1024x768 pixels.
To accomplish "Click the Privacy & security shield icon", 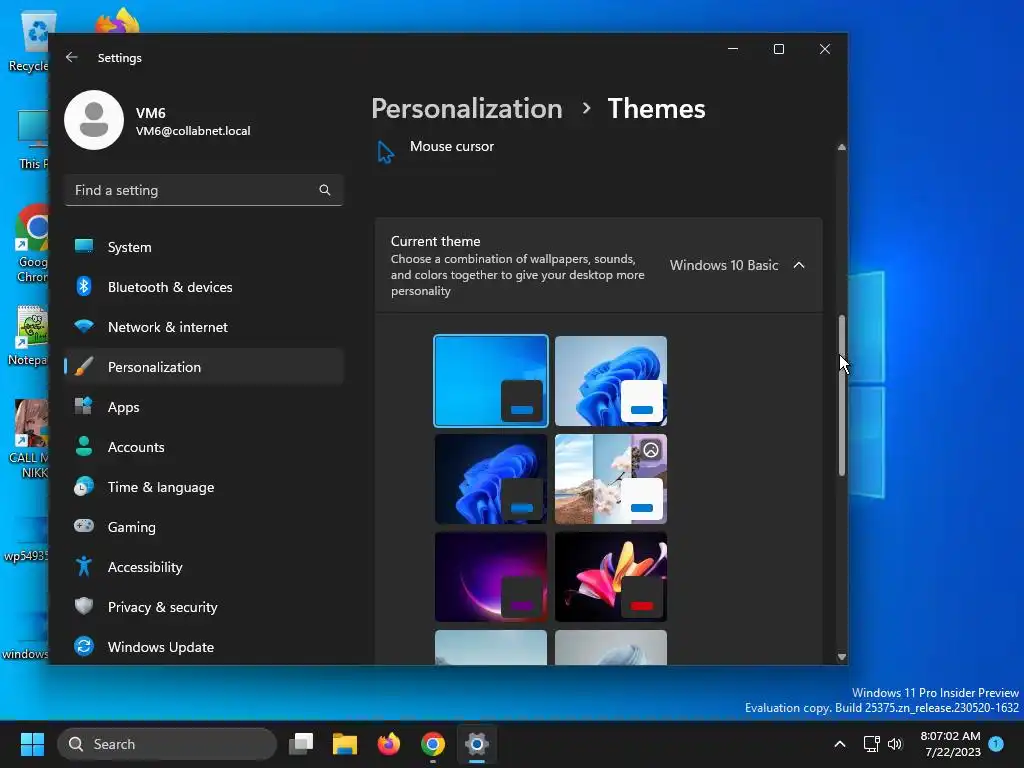I will (x=84, y=606).
